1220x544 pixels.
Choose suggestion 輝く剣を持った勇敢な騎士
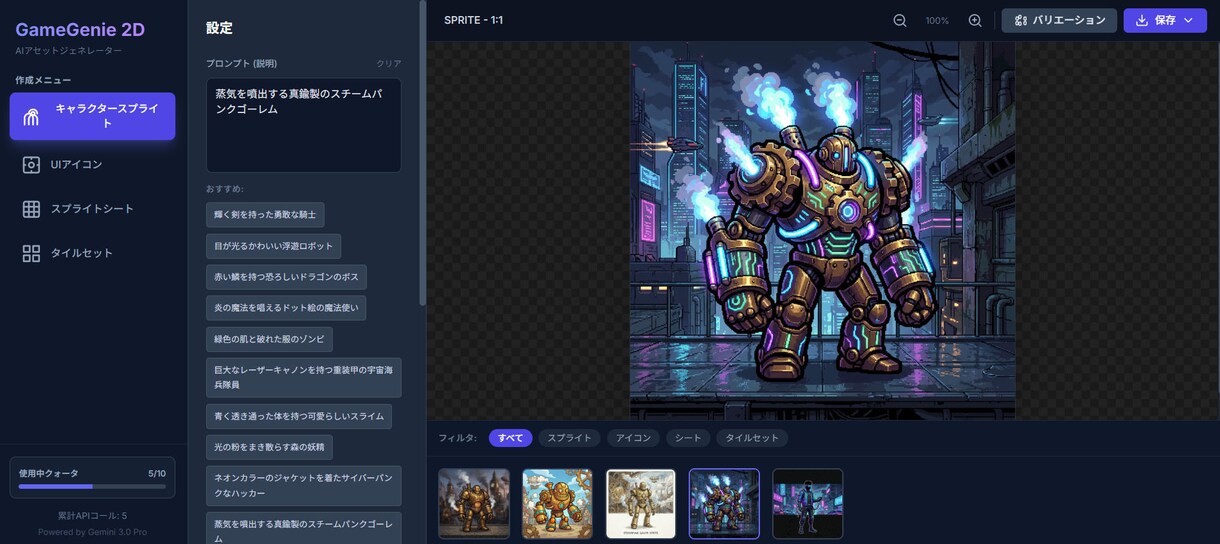[265, 215]
